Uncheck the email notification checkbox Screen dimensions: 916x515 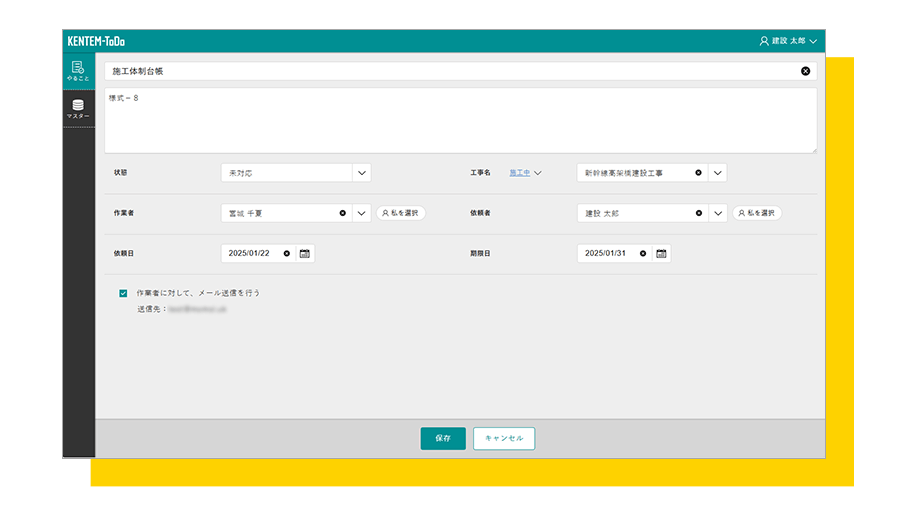[x=123, y=293]
